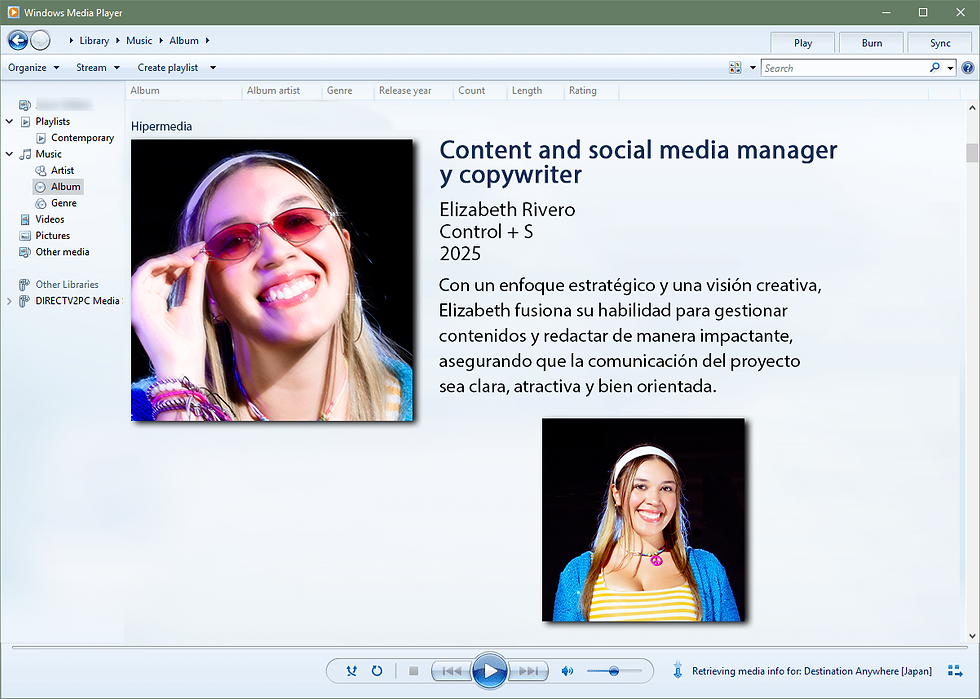Select Genre view in sidebar
This screenshot has height=699, width=980.
coord(63,203)
